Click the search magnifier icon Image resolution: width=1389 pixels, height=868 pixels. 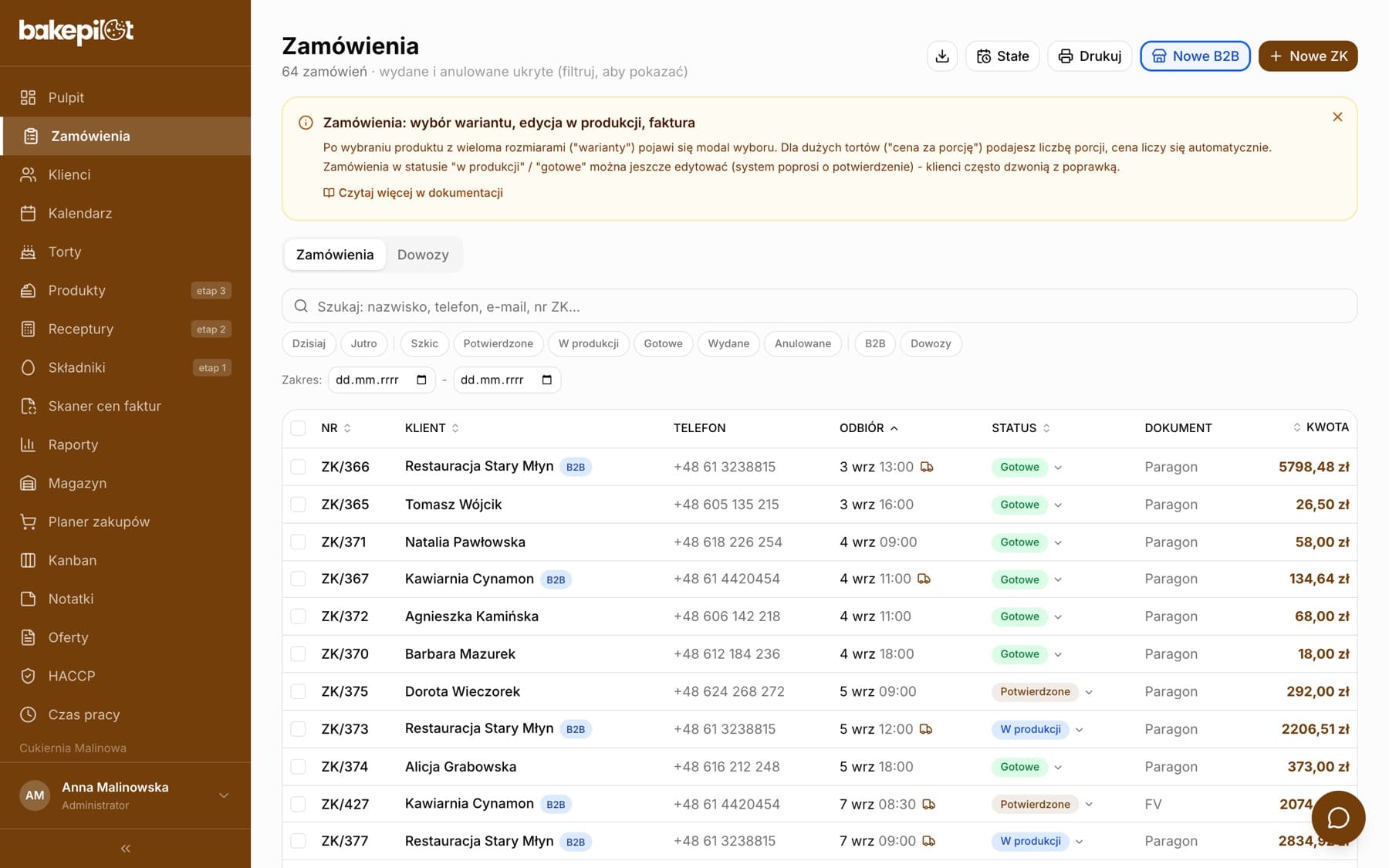click(x=301, y=306)
